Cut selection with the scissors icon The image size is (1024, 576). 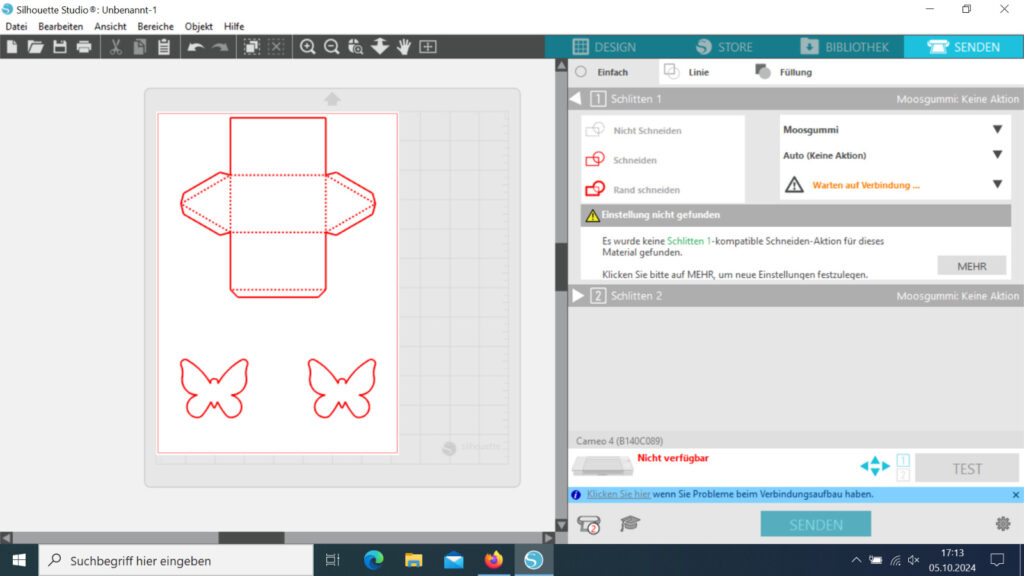click(116, 46)
